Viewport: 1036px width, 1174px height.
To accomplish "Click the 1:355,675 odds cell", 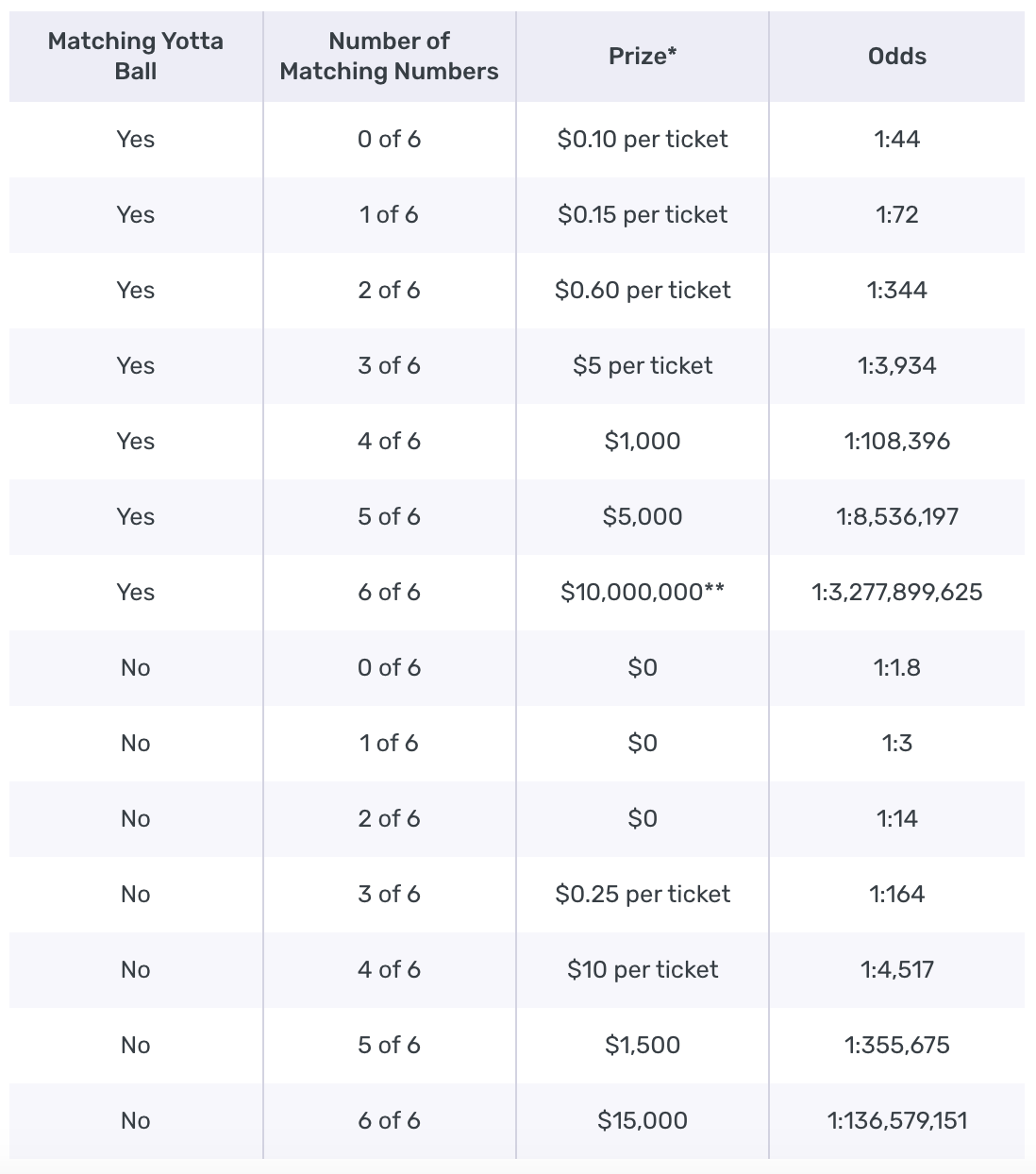I will point(897,1045).
